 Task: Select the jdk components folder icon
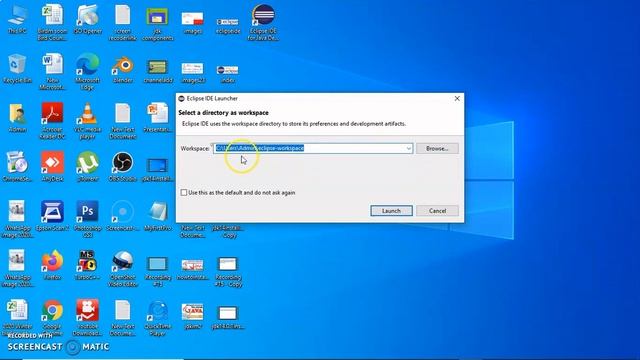pyautogui.click(x=158, y=22)
